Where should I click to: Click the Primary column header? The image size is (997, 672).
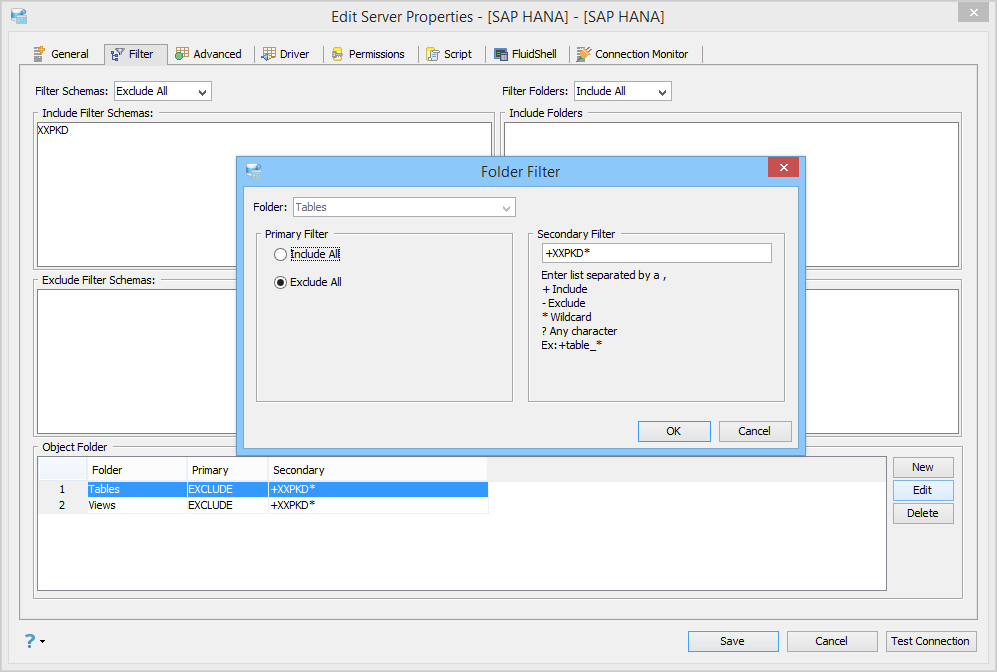227,470
